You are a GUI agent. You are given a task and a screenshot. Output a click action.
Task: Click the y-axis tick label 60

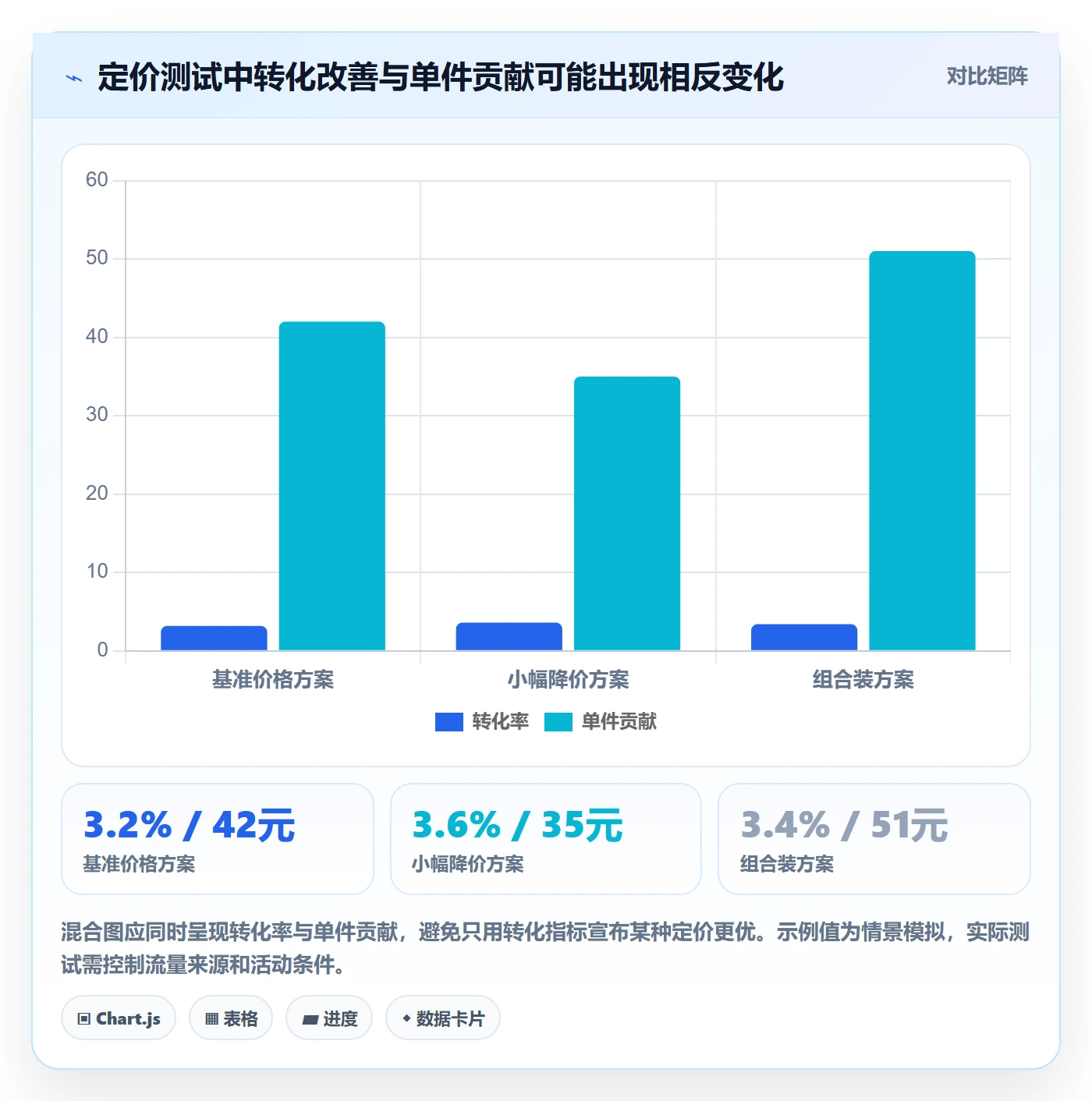97,180
